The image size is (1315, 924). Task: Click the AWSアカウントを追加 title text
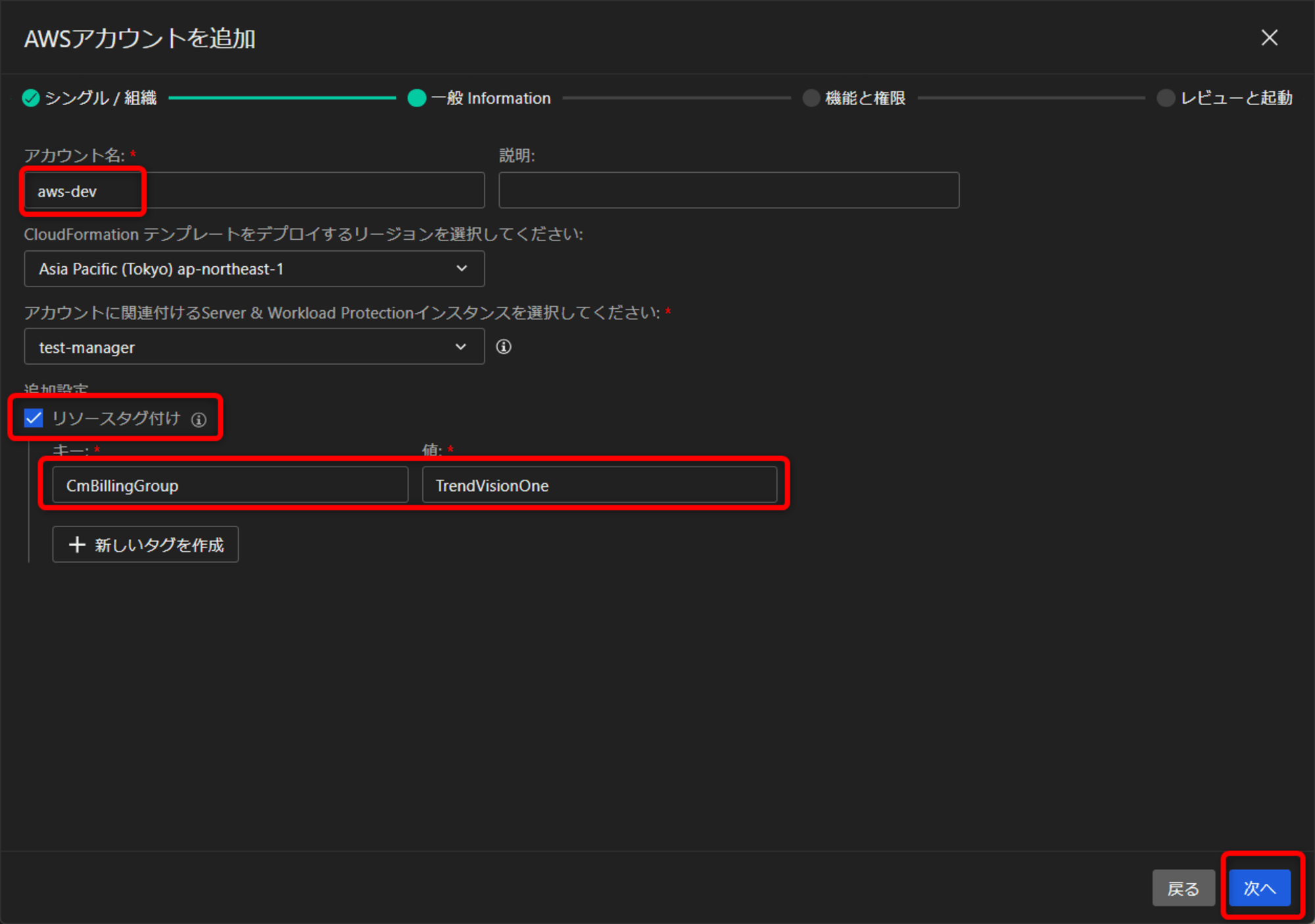pyautogui.click(x=139, y=38)
